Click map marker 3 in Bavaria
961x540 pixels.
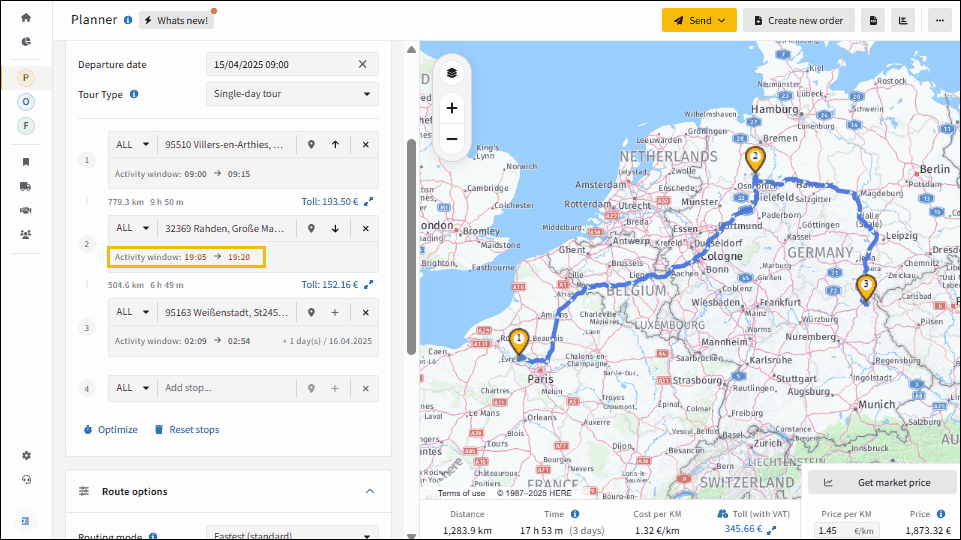coord(865,288)
